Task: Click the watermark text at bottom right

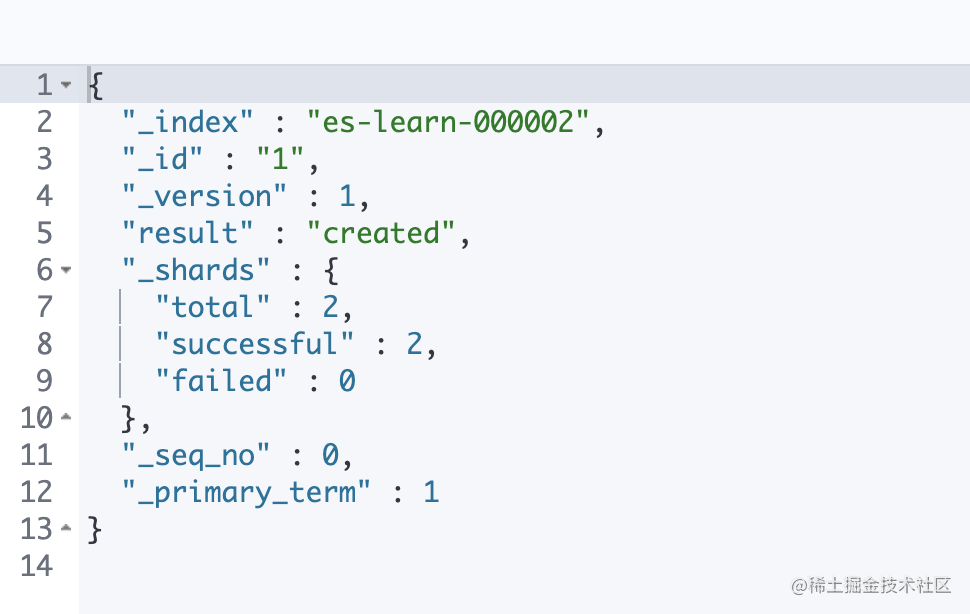Action: click(871, 586)
